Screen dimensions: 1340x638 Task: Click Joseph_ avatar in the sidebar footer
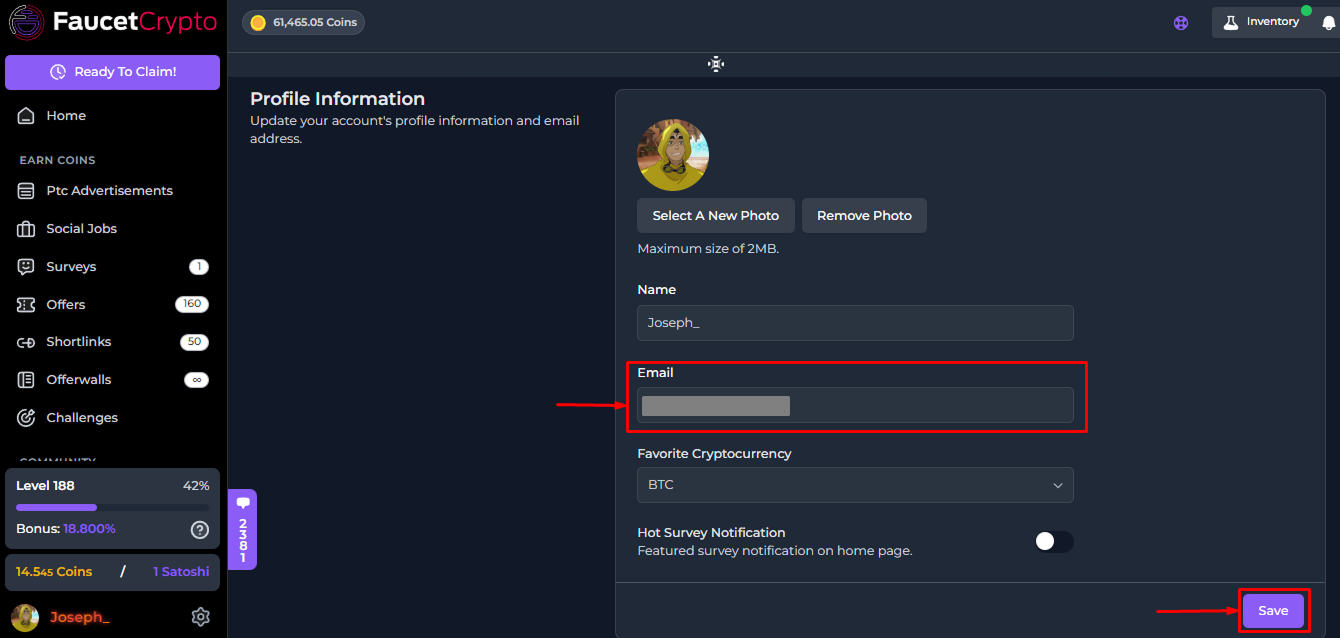(25, 617)
